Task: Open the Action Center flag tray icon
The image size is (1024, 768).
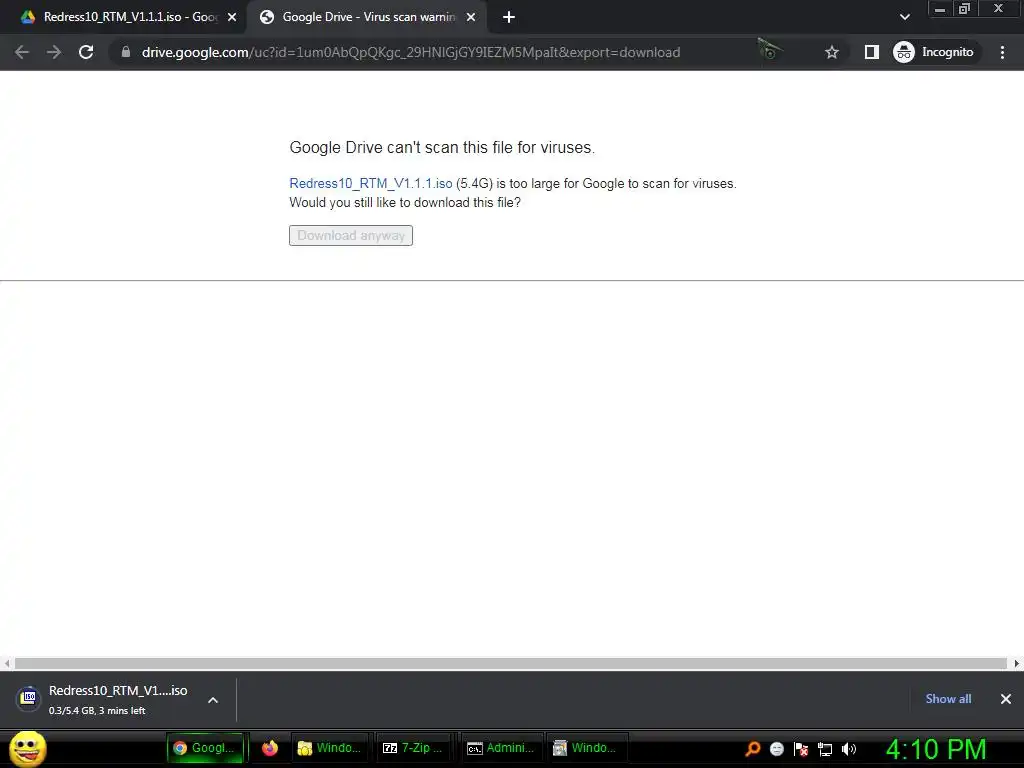Action: (801, 749)
